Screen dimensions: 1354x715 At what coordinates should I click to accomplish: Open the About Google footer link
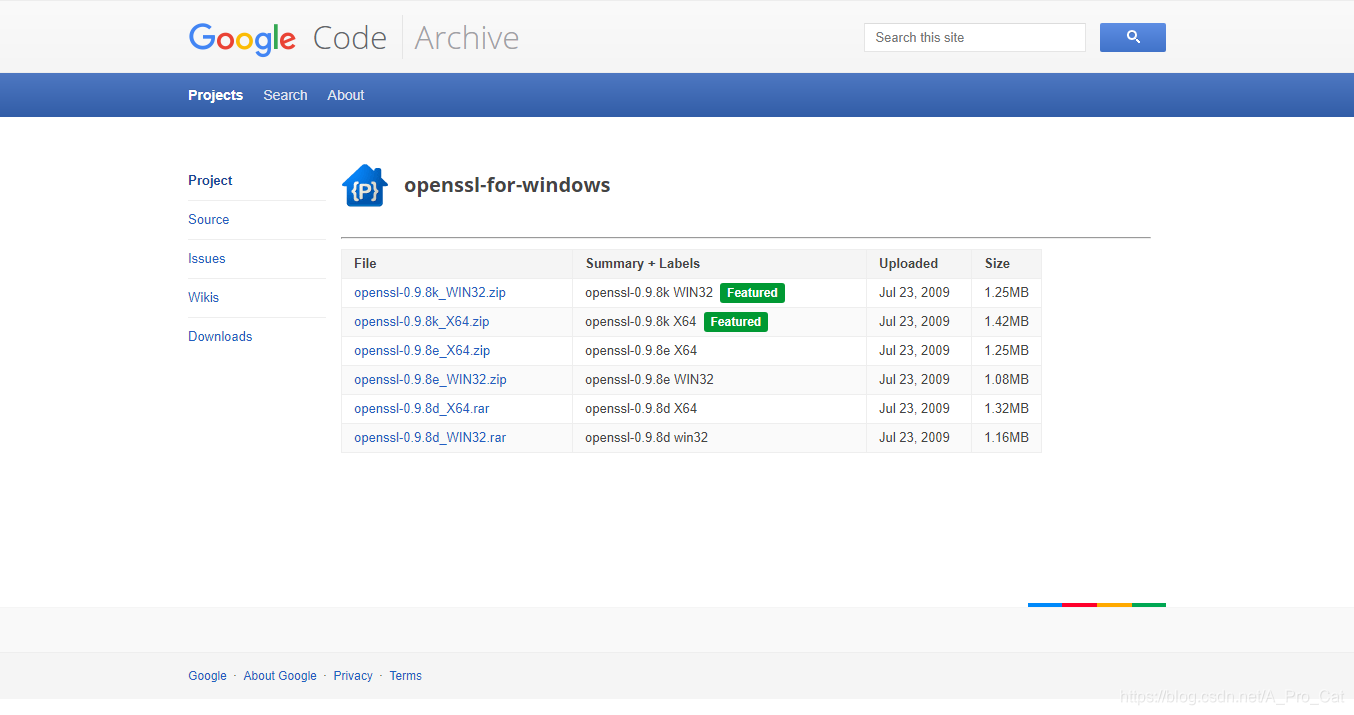pyautogui.click(x=280, y=676)
